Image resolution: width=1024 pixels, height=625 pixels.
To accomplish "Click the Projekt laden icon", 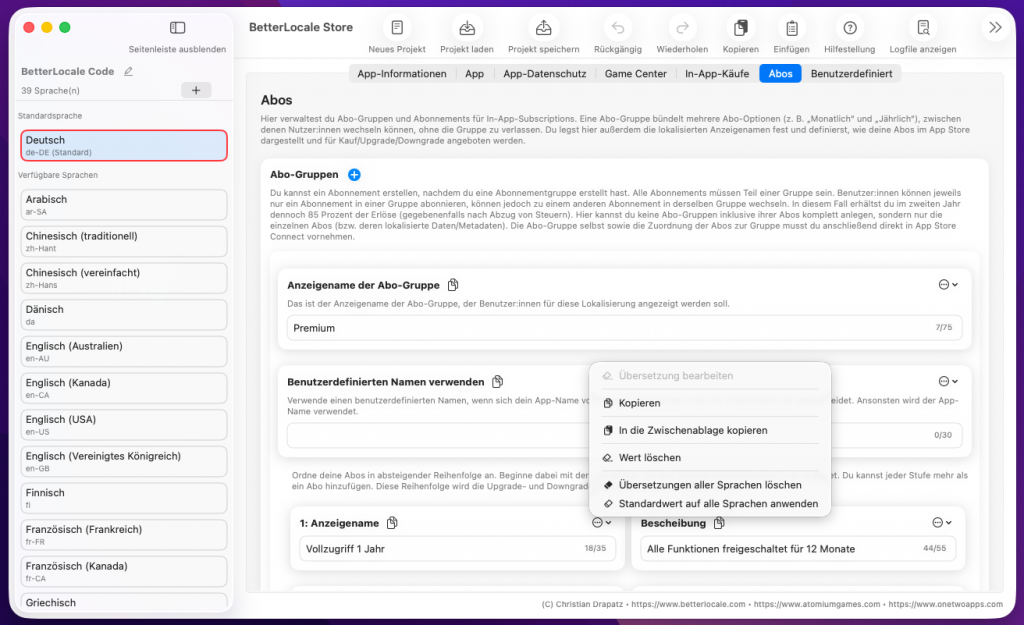I will 466,28.
